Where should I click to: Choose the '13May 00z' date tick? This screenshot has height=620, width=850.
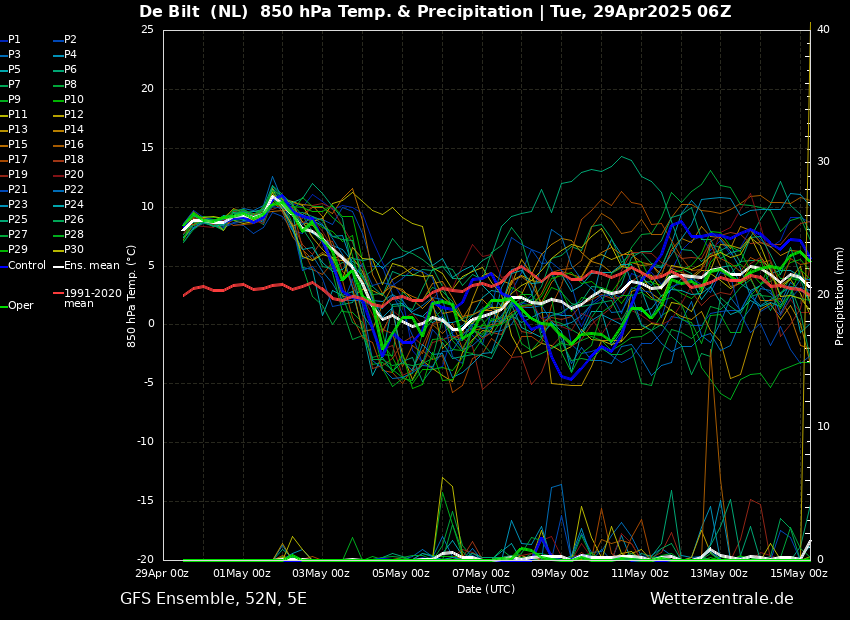coord(719,573)
